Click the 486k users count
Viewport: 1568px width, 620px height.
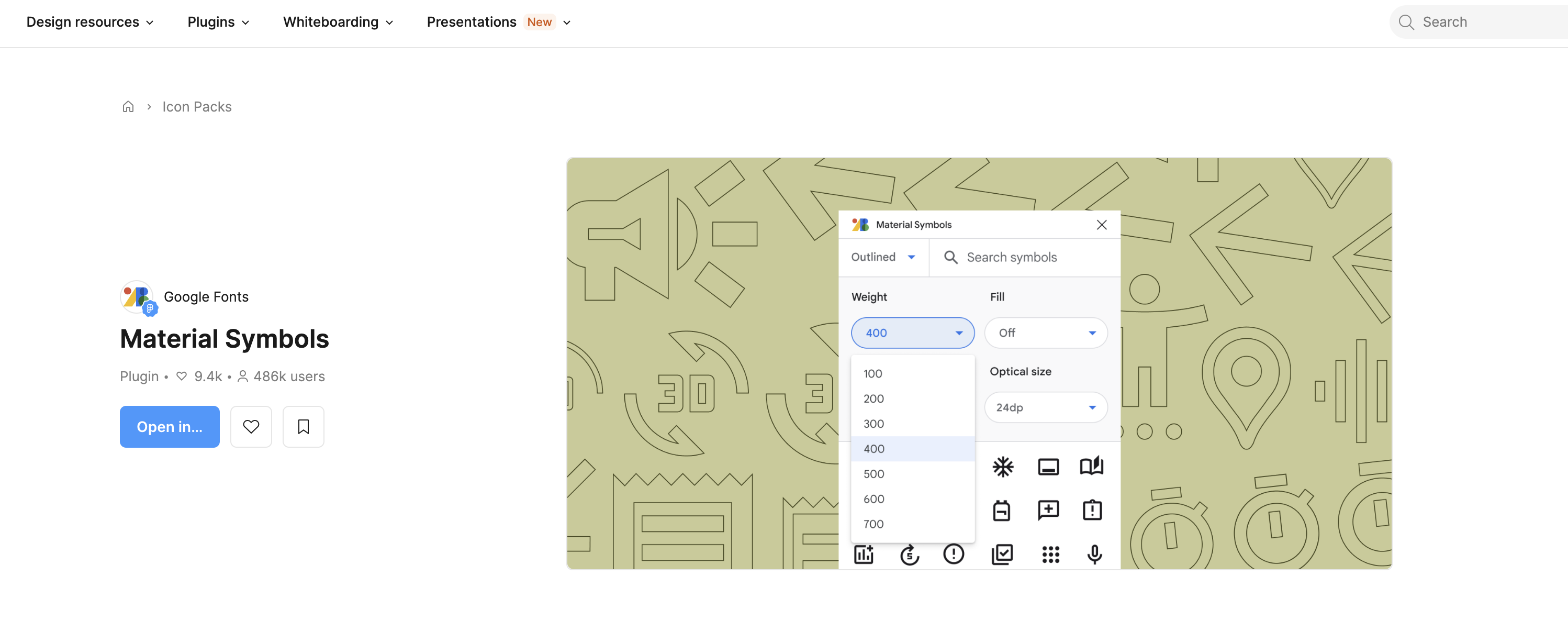288,377
